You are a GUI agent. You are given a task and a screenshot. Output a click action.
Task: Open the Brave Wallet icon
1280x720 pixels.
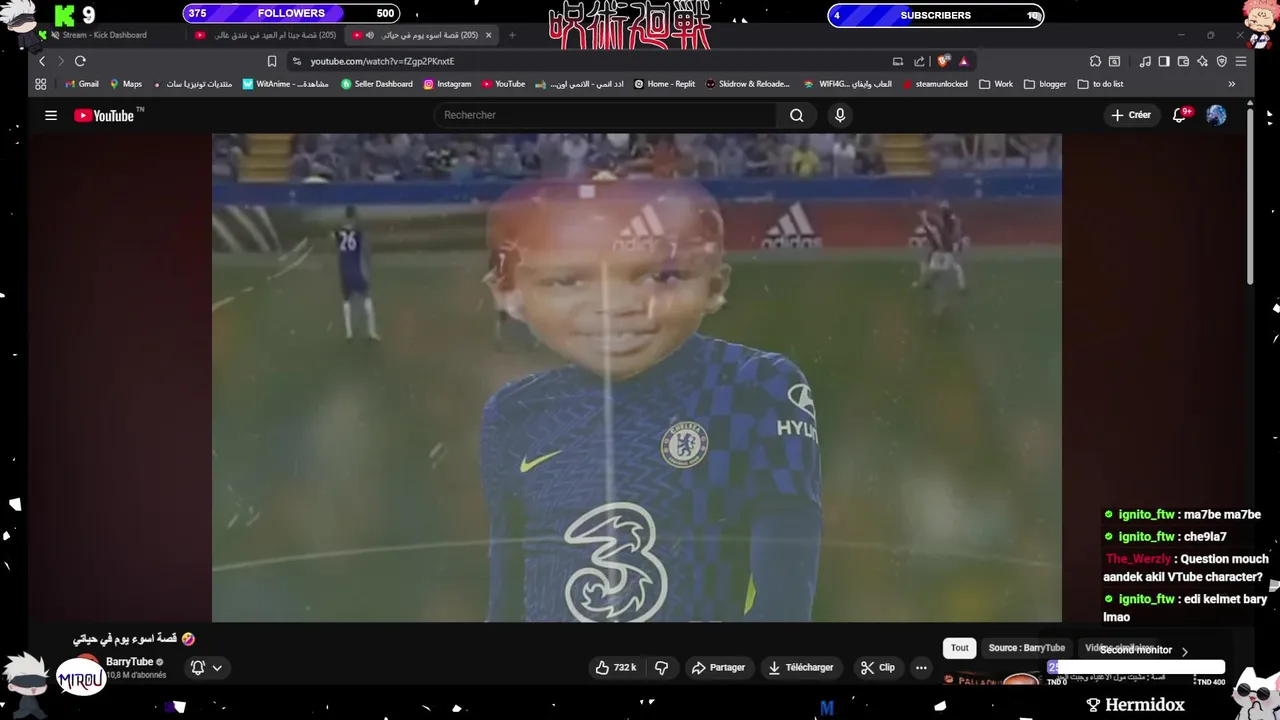[x=1183, y=61]
